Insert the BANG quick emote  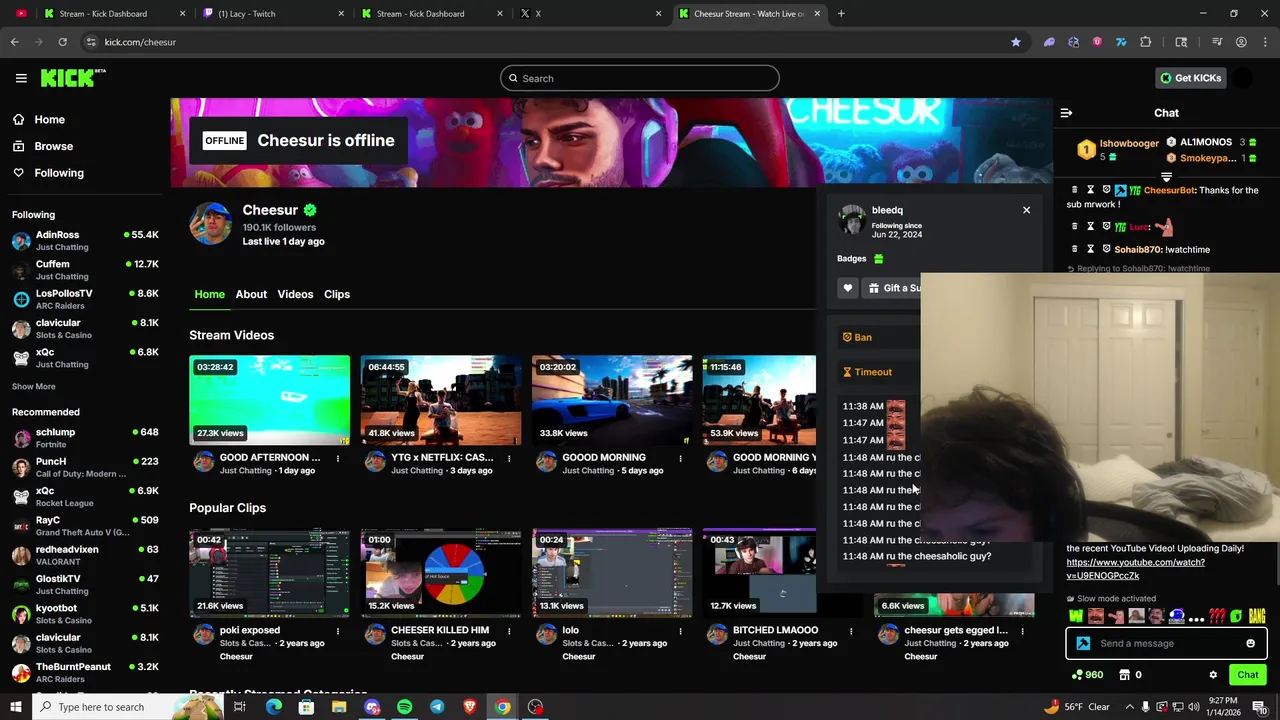(x=1257, y=617)
